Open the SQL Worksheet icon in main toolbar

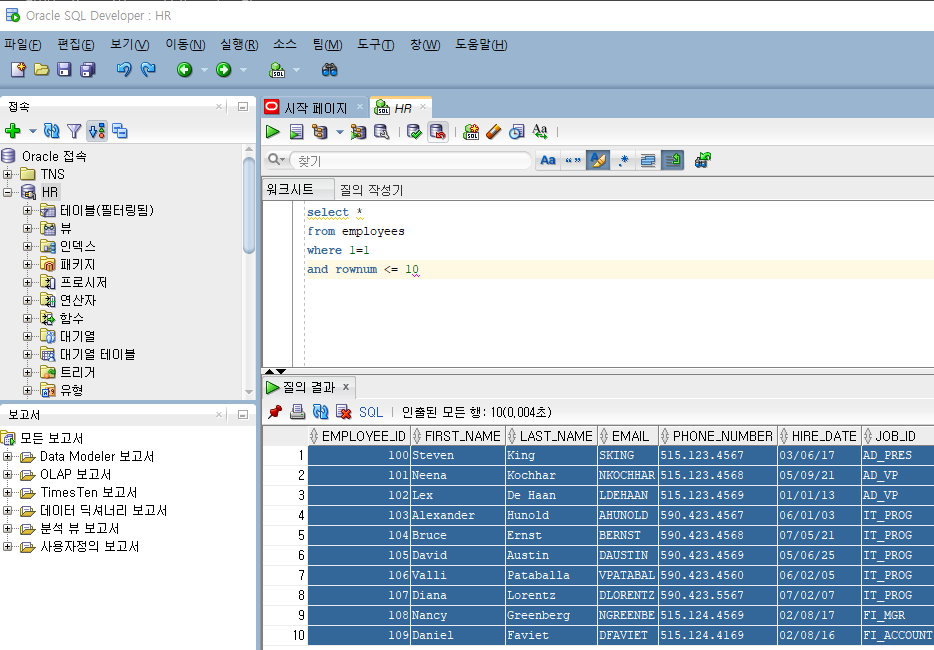tap(277, 70)
